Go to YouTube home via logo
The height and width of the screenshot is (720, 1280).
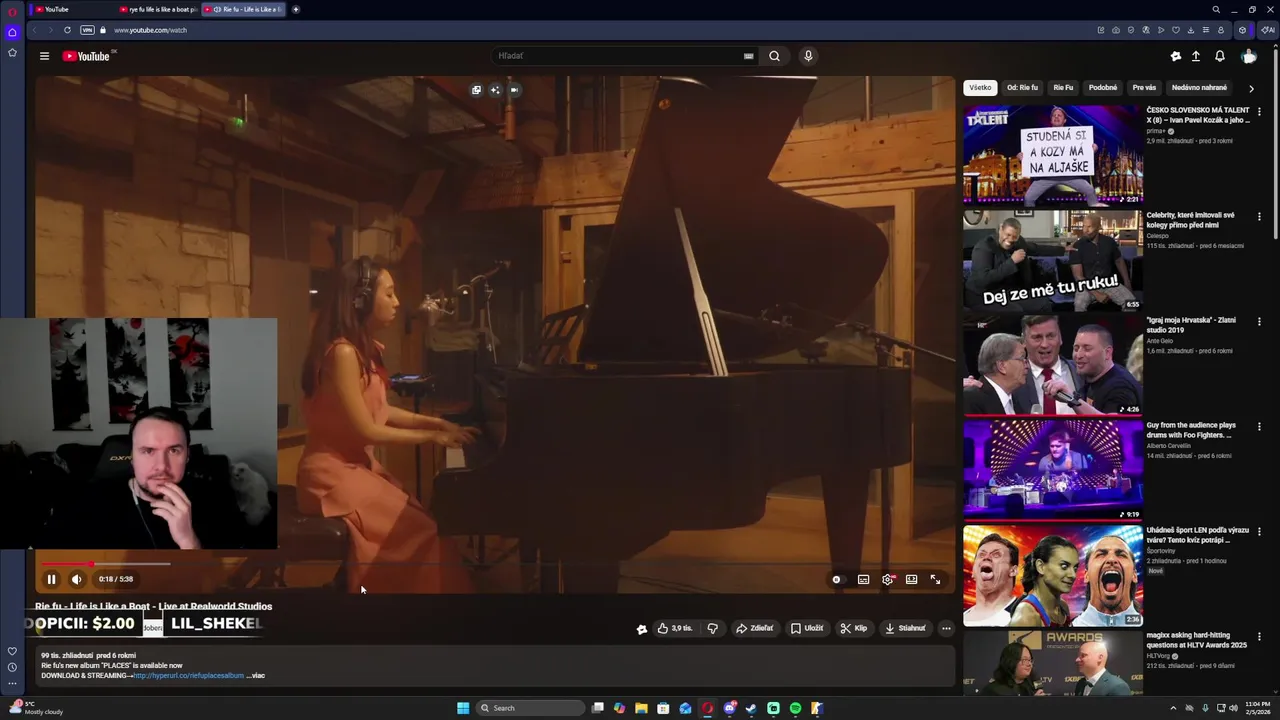tap(87, 56)
